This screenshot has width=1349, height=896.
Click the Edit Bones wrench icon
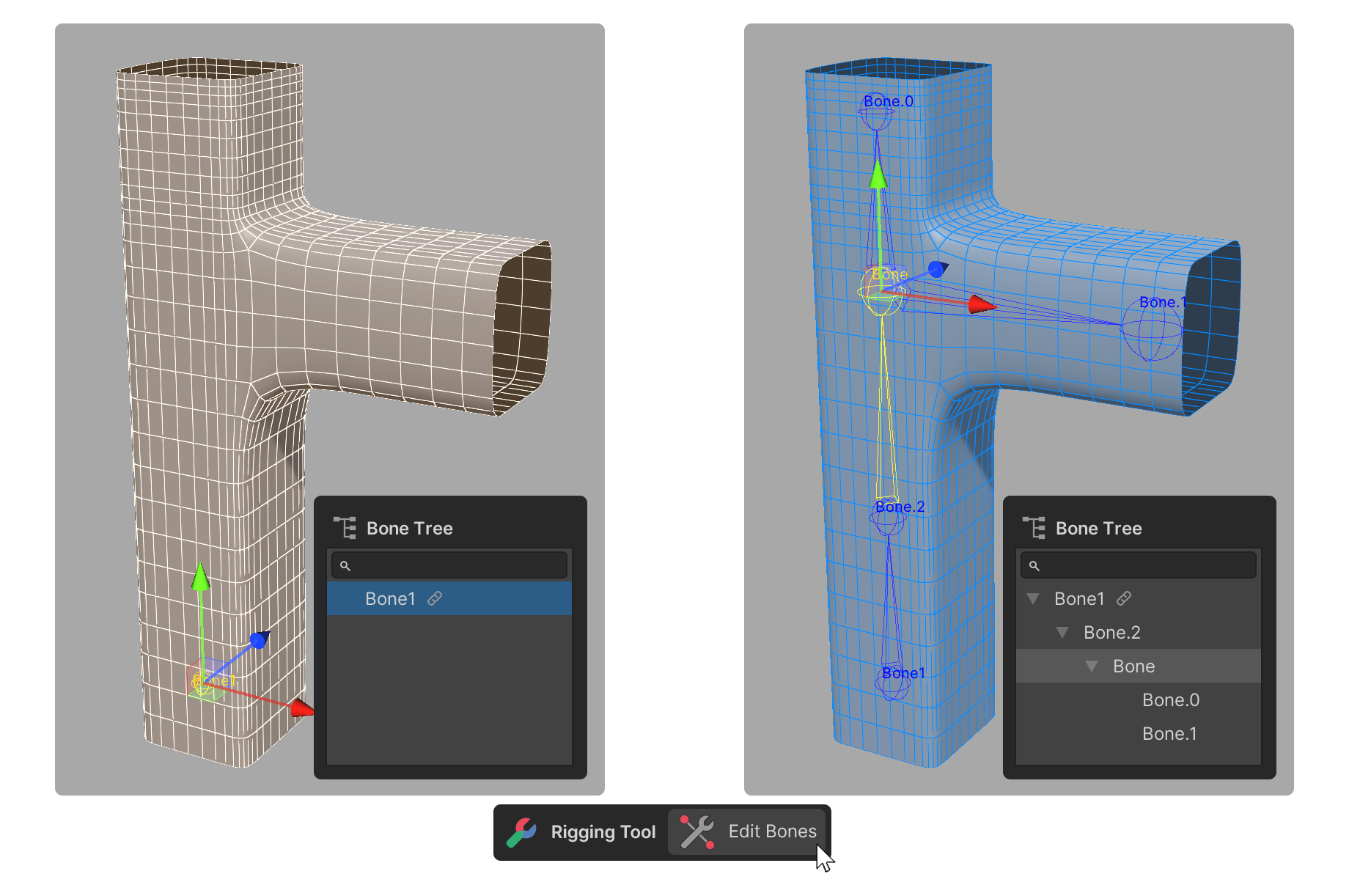[x=696, y=832]
